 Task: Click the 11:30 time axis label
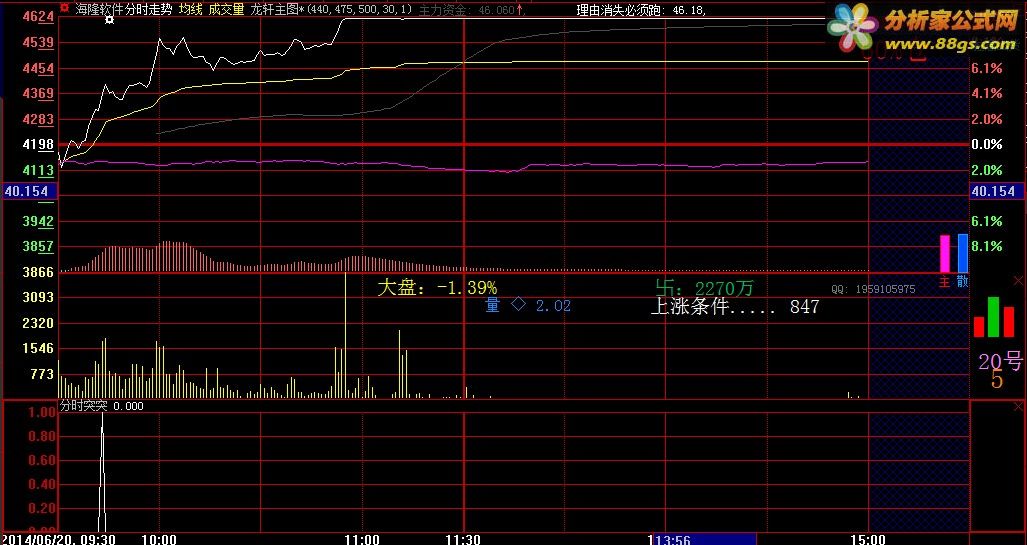463,539
